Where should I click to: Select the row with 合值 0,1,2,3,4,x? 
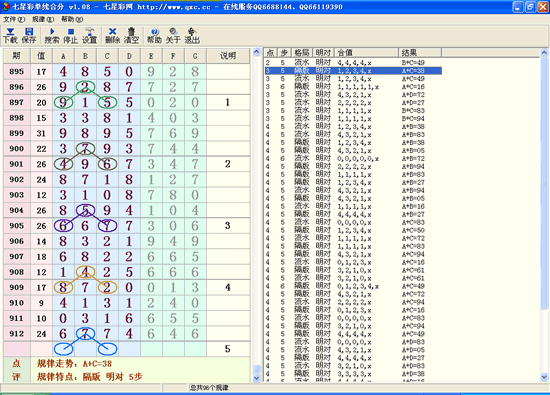pos(353,286)
